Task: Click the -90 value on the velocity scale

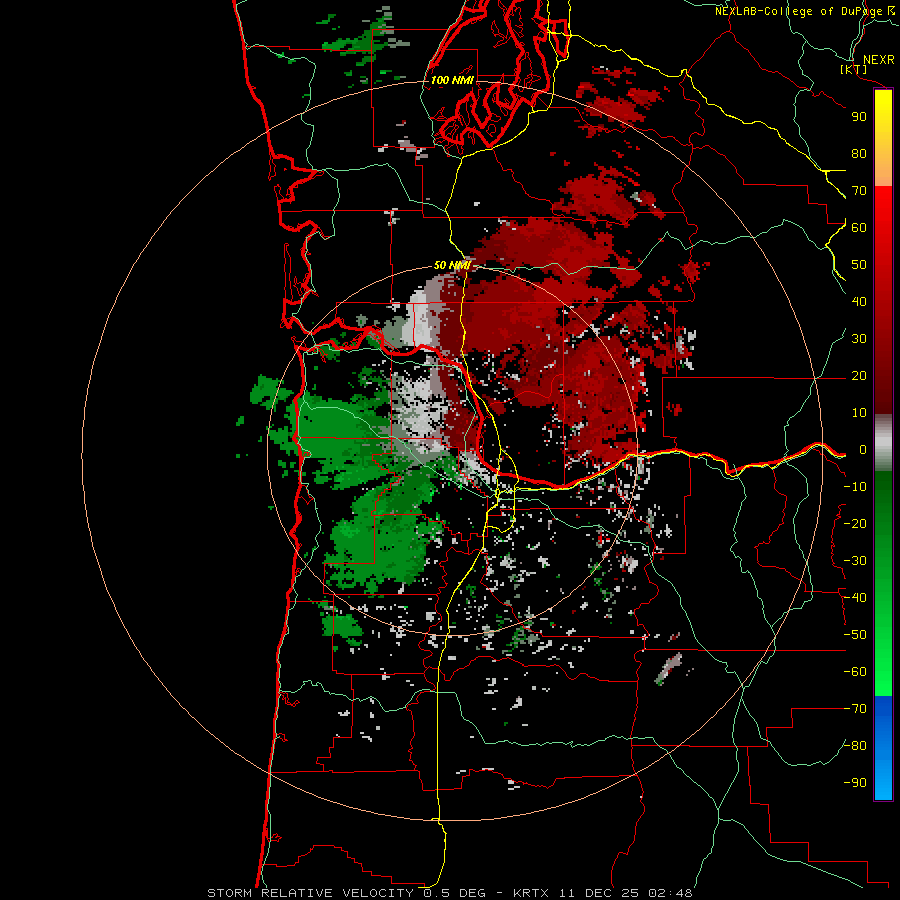Action: click(x=855, y=783)
